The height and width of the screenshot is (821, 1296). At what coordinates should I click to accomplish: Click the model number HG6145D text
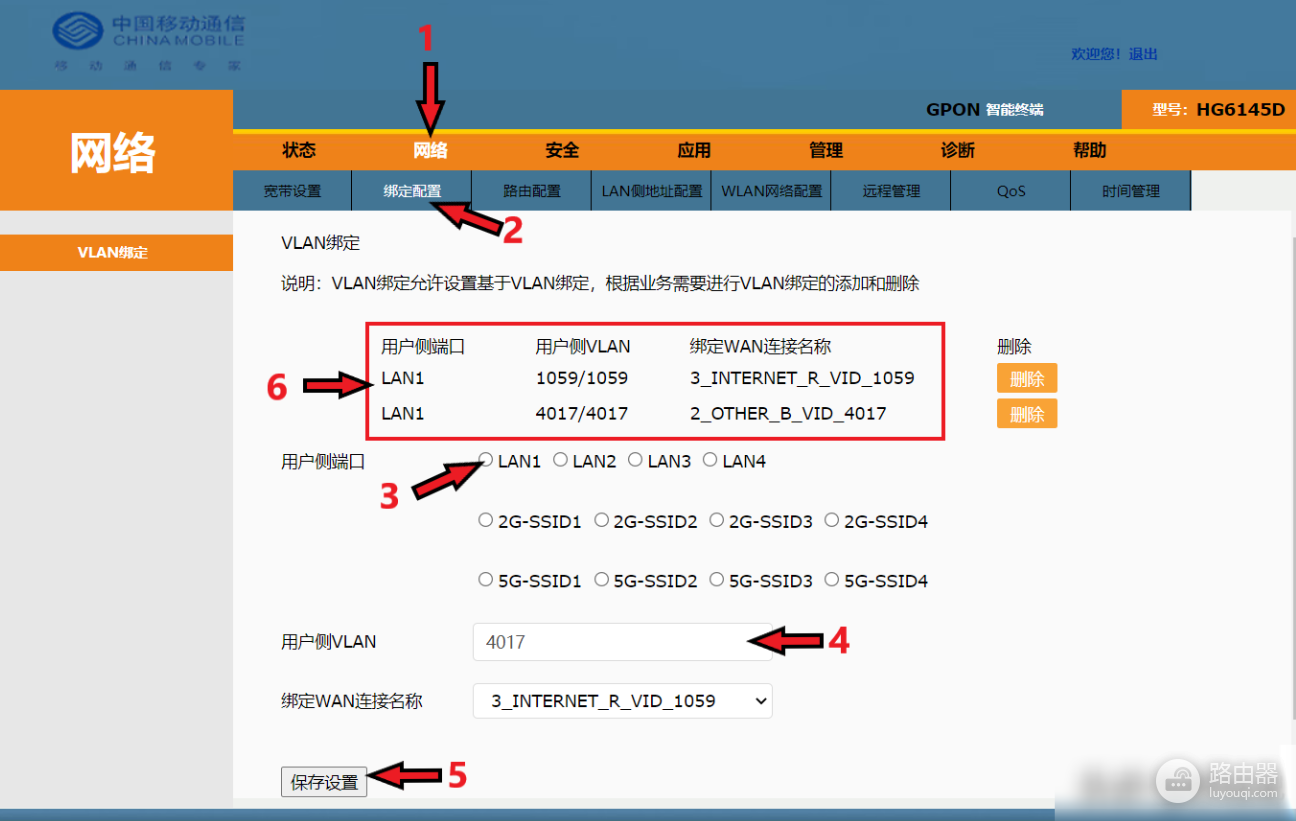pyautogui.click(x=1240, y=110)
